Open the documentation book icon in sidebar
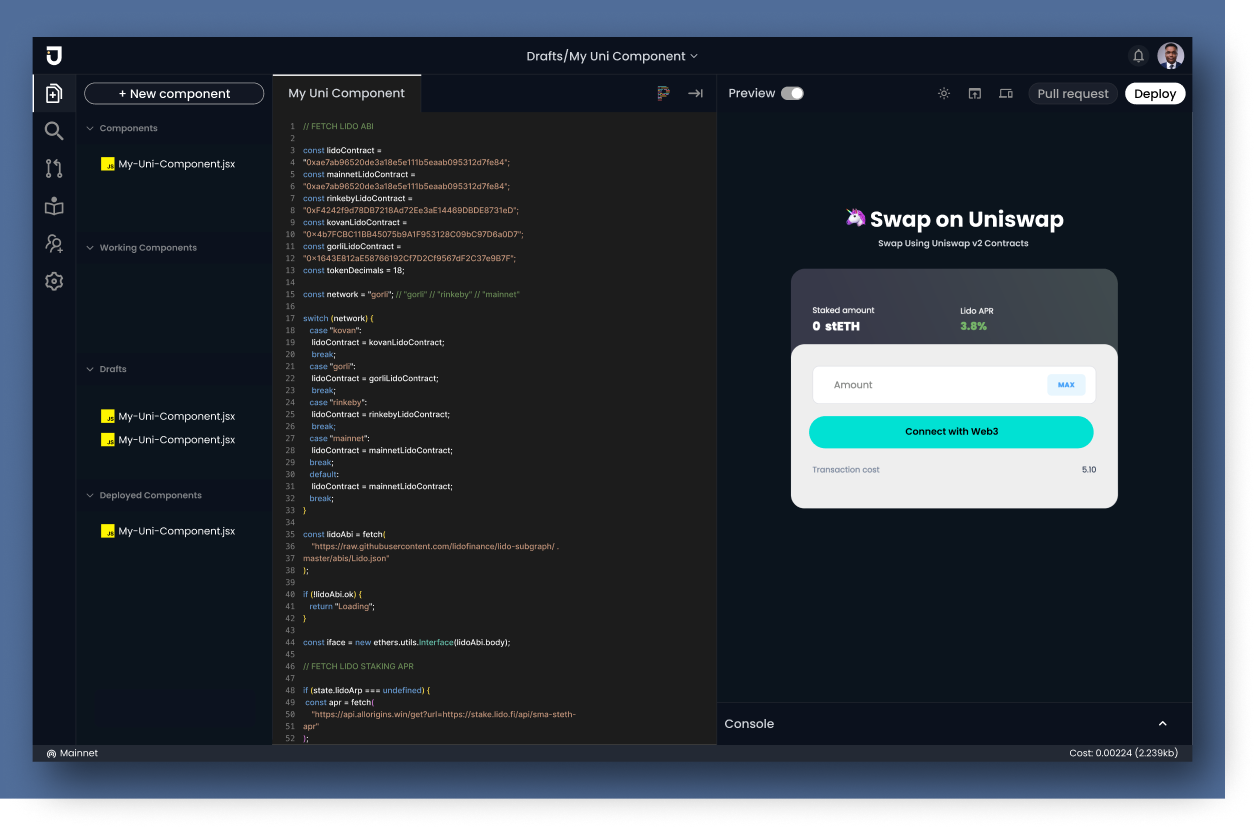 (54, 206)
